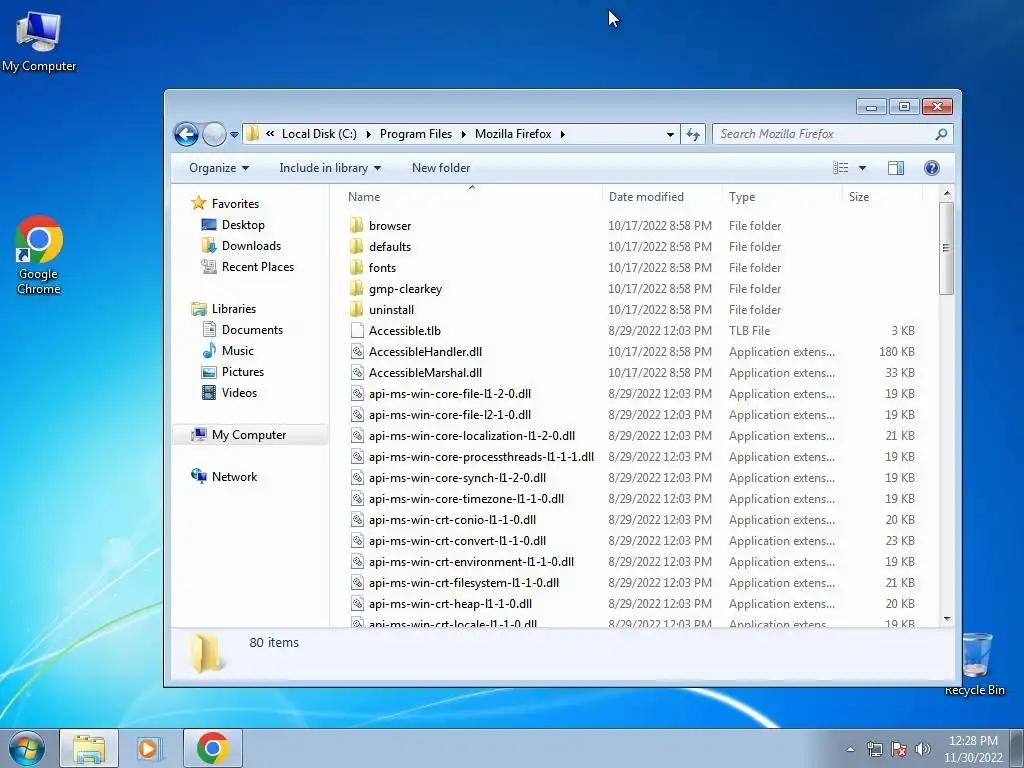This screenshot has width=1024, height=768.
Task: Open the Include in library menu
Action: click(x=330, y=168)
